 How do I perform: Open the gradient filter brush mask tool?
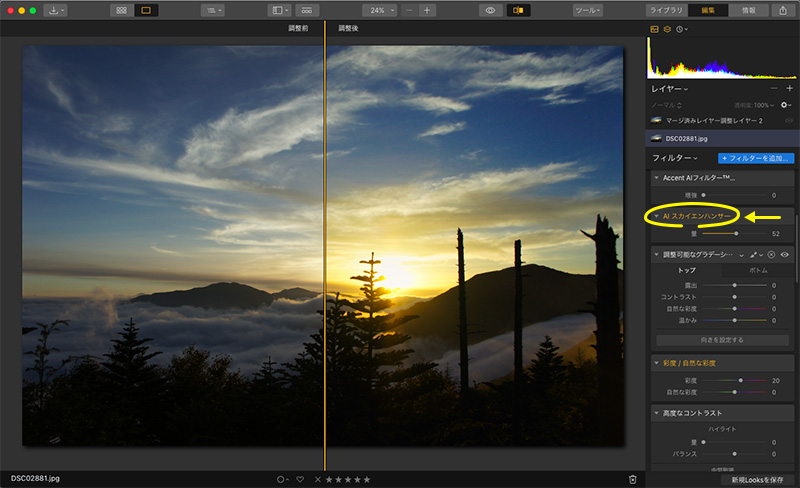(x=756, y=255)
